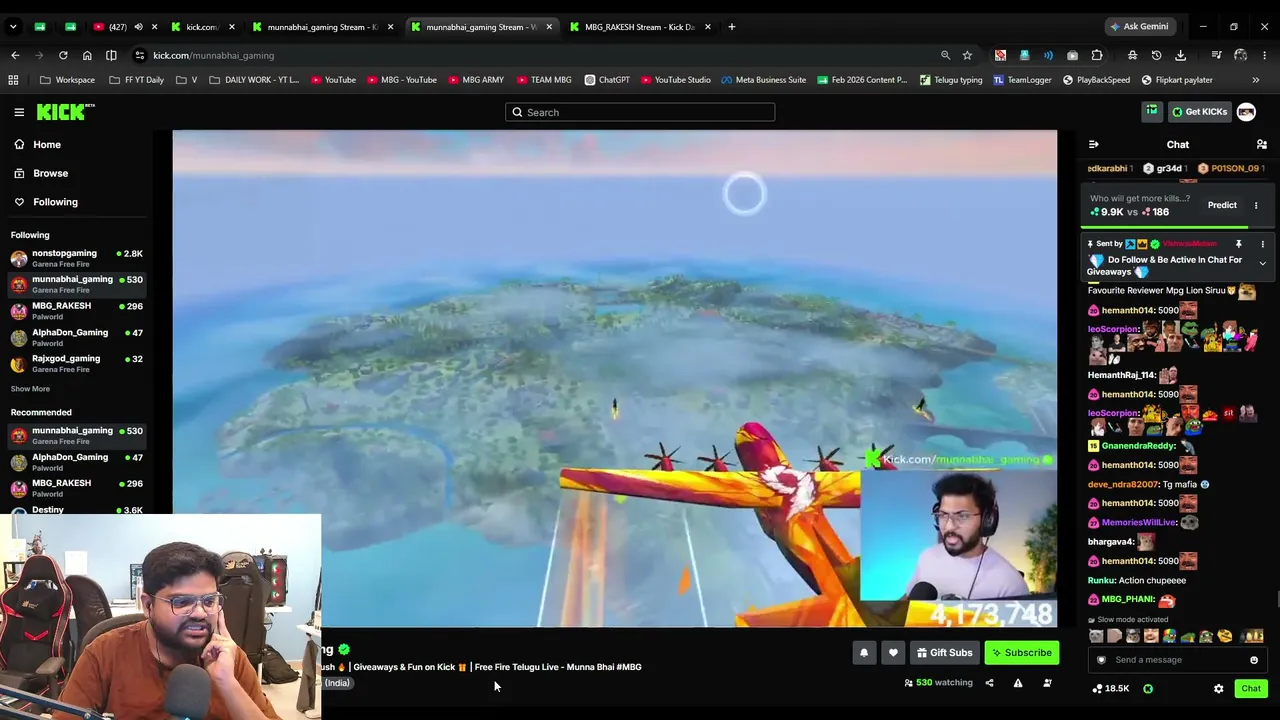This screenshot has width=1280, height=720.
Task: Open browser downloads icon
Action: (x=1180, y=56)
